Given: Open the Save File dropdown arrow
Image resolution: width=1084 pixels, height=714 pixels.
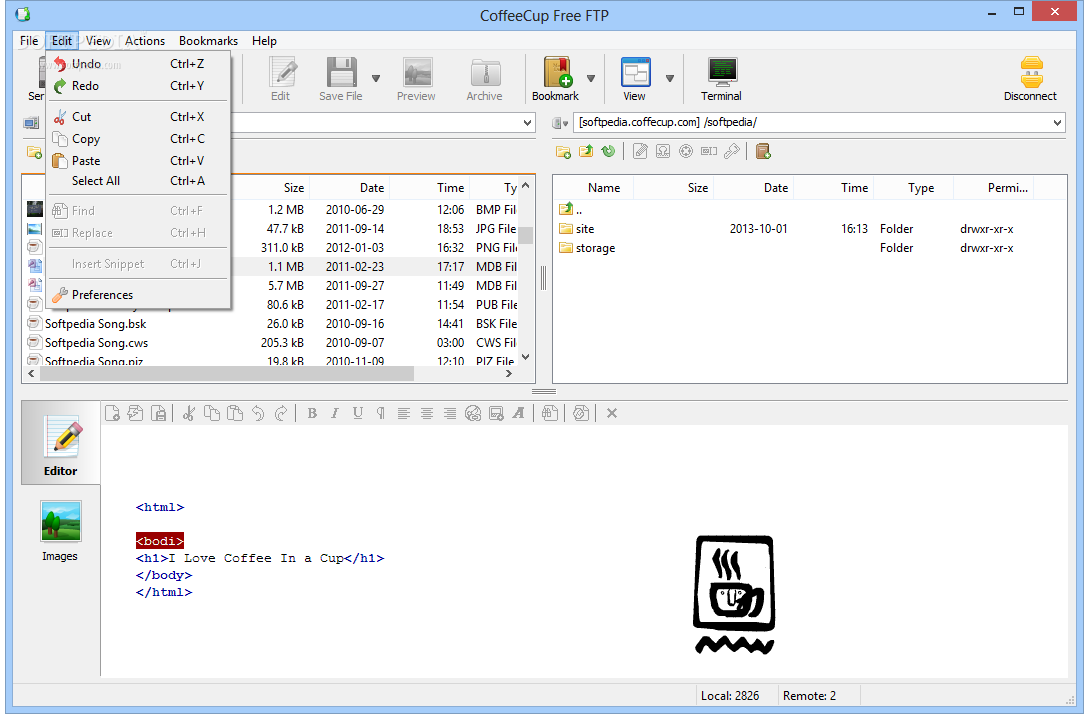Looking at the screenshot, I should click(376, 79).
